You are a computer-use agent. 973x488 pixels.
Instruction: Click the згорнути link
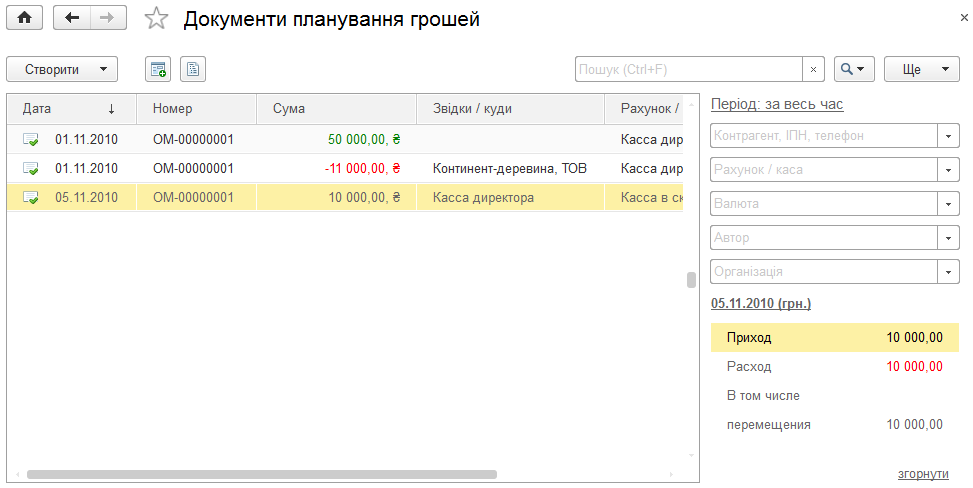coord(923,474)
